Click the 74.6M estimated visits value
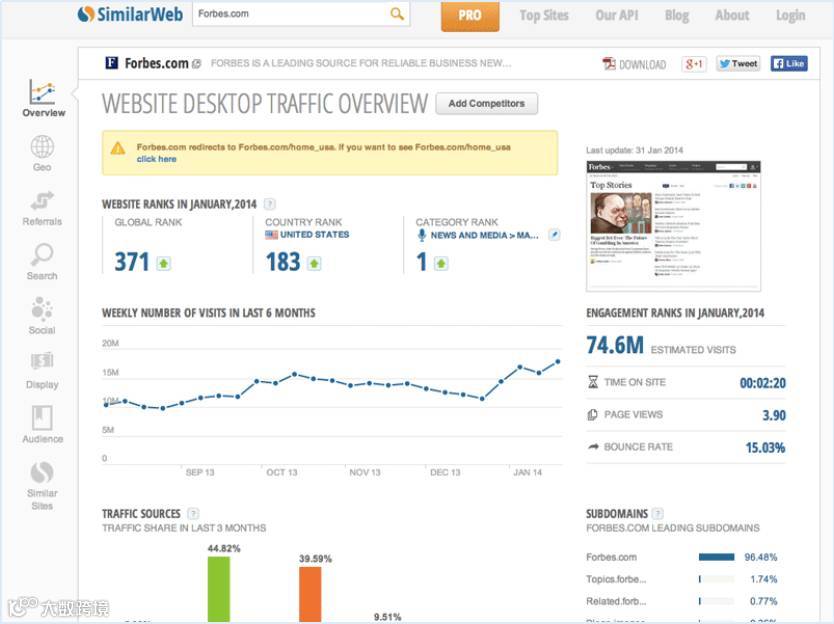Image resolution: width=834 pixels, height=624 pixels. coord(615,345)
